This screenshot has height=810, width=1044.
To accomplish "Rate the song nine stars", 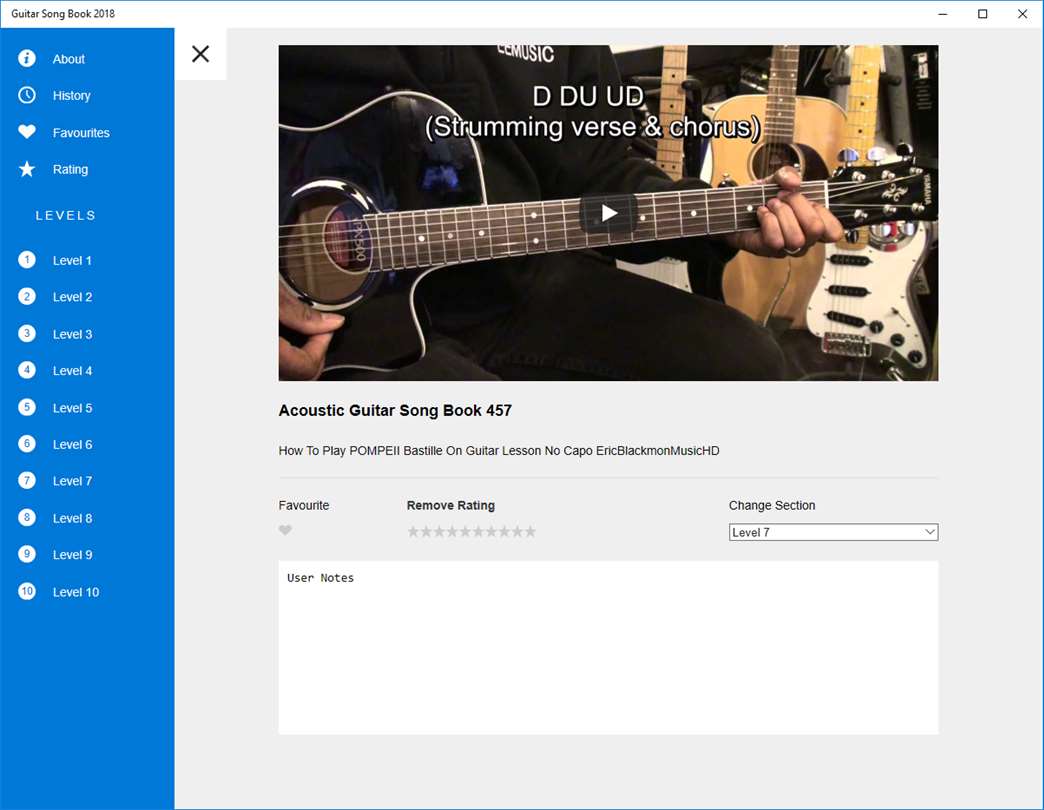I will coord(517,531).
